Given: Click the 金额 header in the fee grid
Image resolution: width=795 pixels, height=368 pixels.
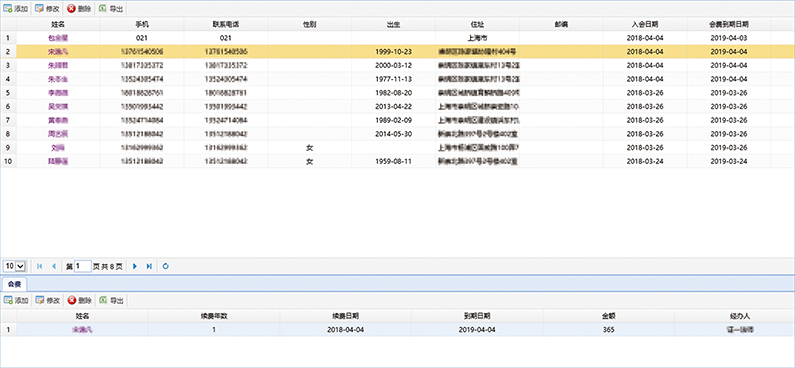Looking at the screenshot, I should [608, 316].
